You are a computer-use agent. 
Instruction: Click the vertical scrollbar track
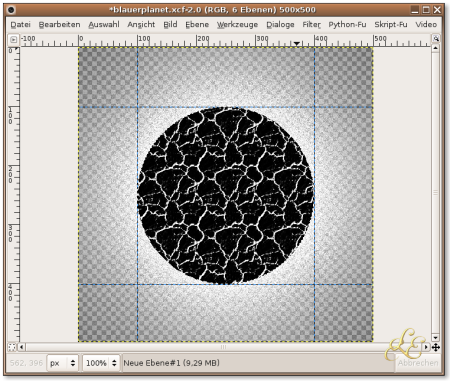pos(435,193)
